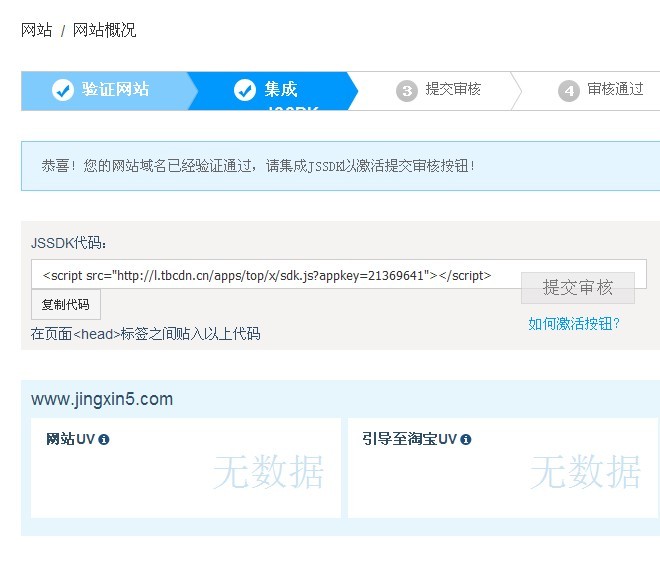This screenshot has width=660, height=563.
Task: Click the checkmark icon beside 集成
Action: pos(245,90)
